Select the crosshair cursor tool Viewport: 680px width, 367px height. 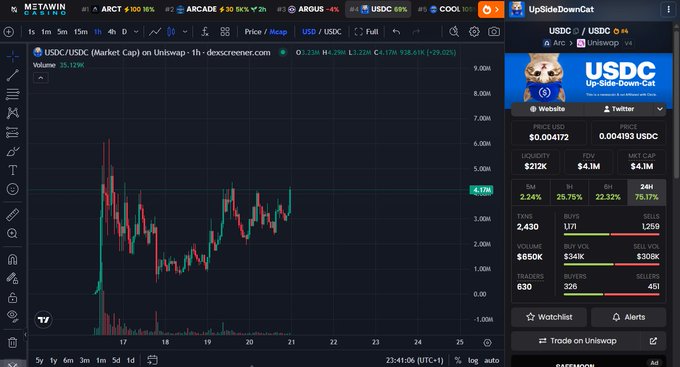(13, 56)
